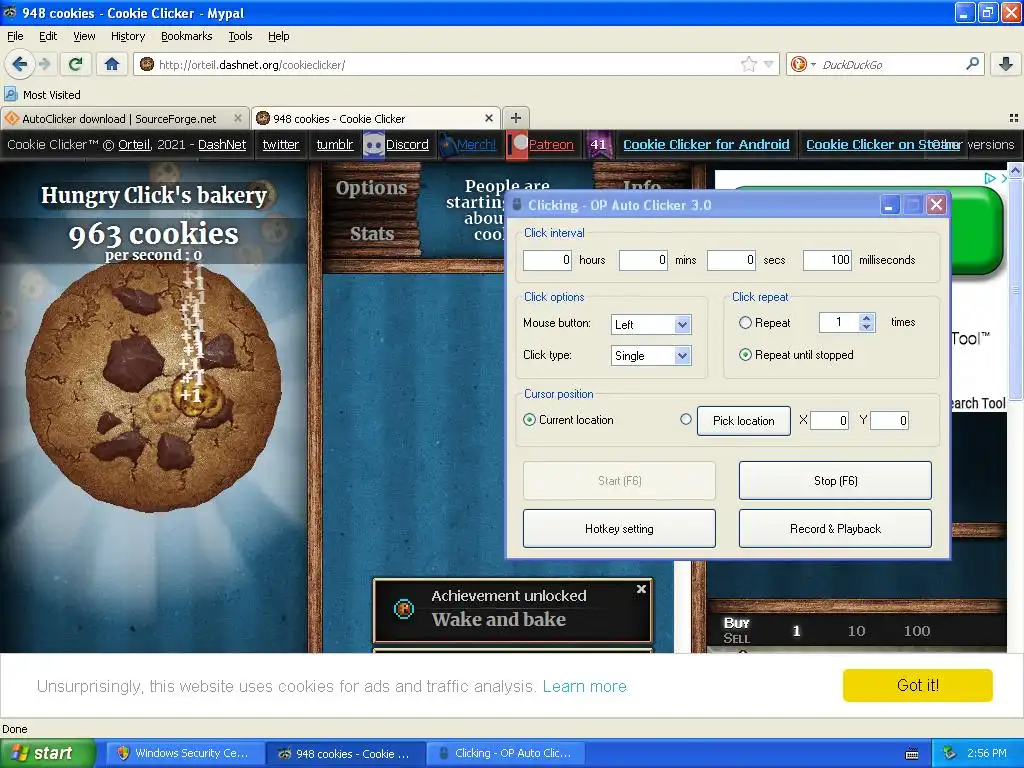Open Hotkey setting button
The image size is (1024, 768).
coord(619,529)
